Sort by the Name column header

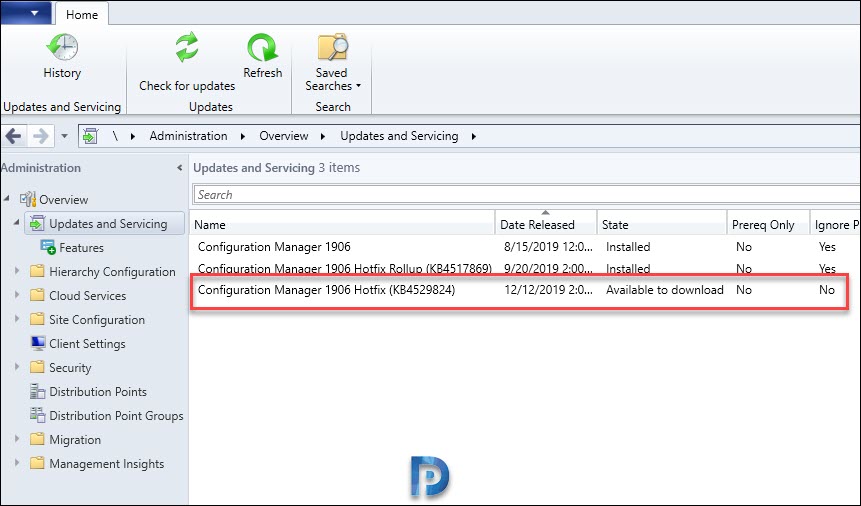343,224
